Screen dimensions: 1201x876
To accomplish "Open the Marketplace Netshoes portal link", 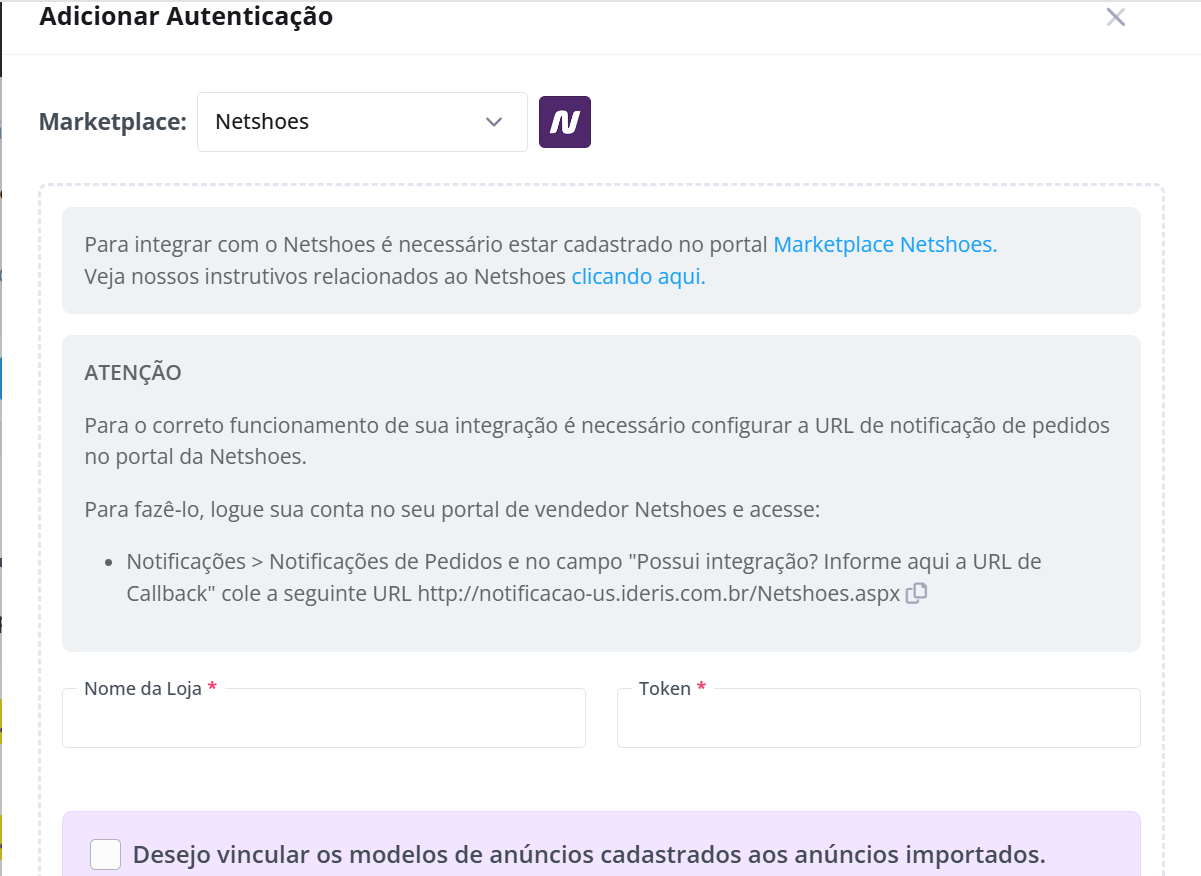I will [x=885, y=244].
